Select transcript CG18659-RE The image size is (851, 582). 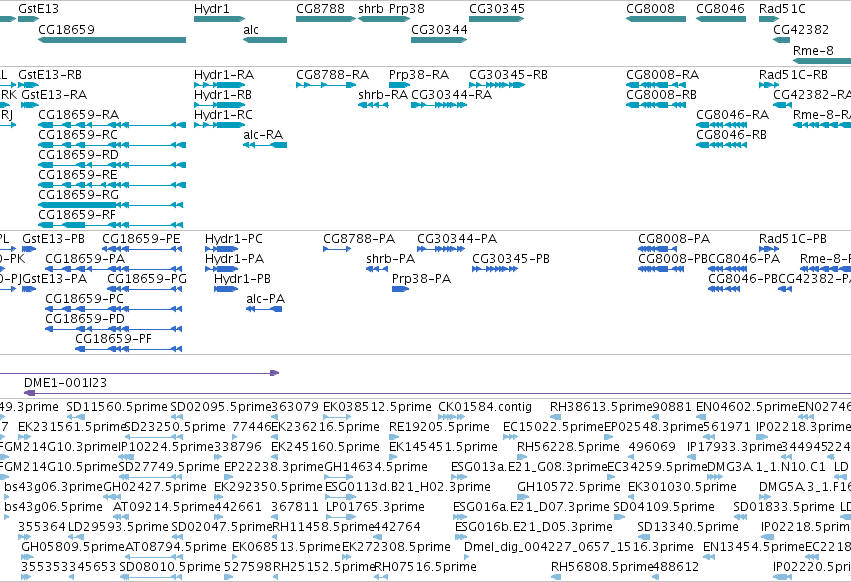(78, 175)
